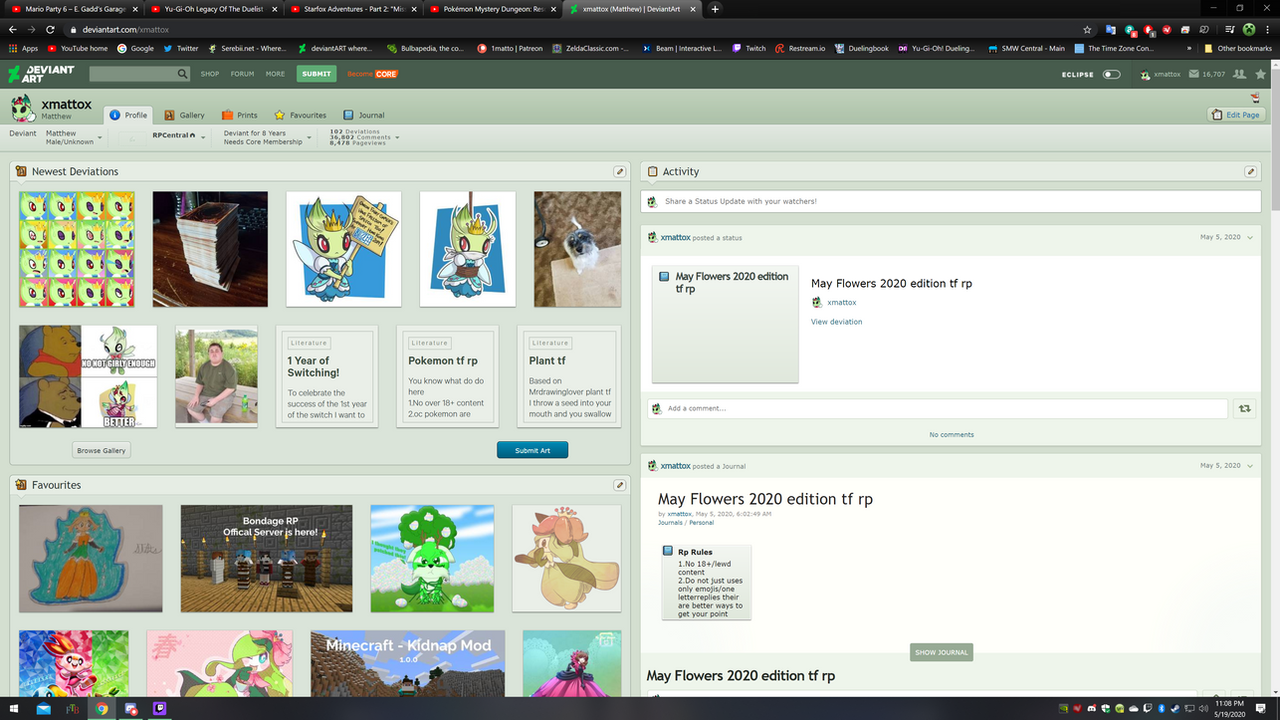Screen dimensions: 1280x720
Task: Click the search magnifier icon
Action: (183, 74)
